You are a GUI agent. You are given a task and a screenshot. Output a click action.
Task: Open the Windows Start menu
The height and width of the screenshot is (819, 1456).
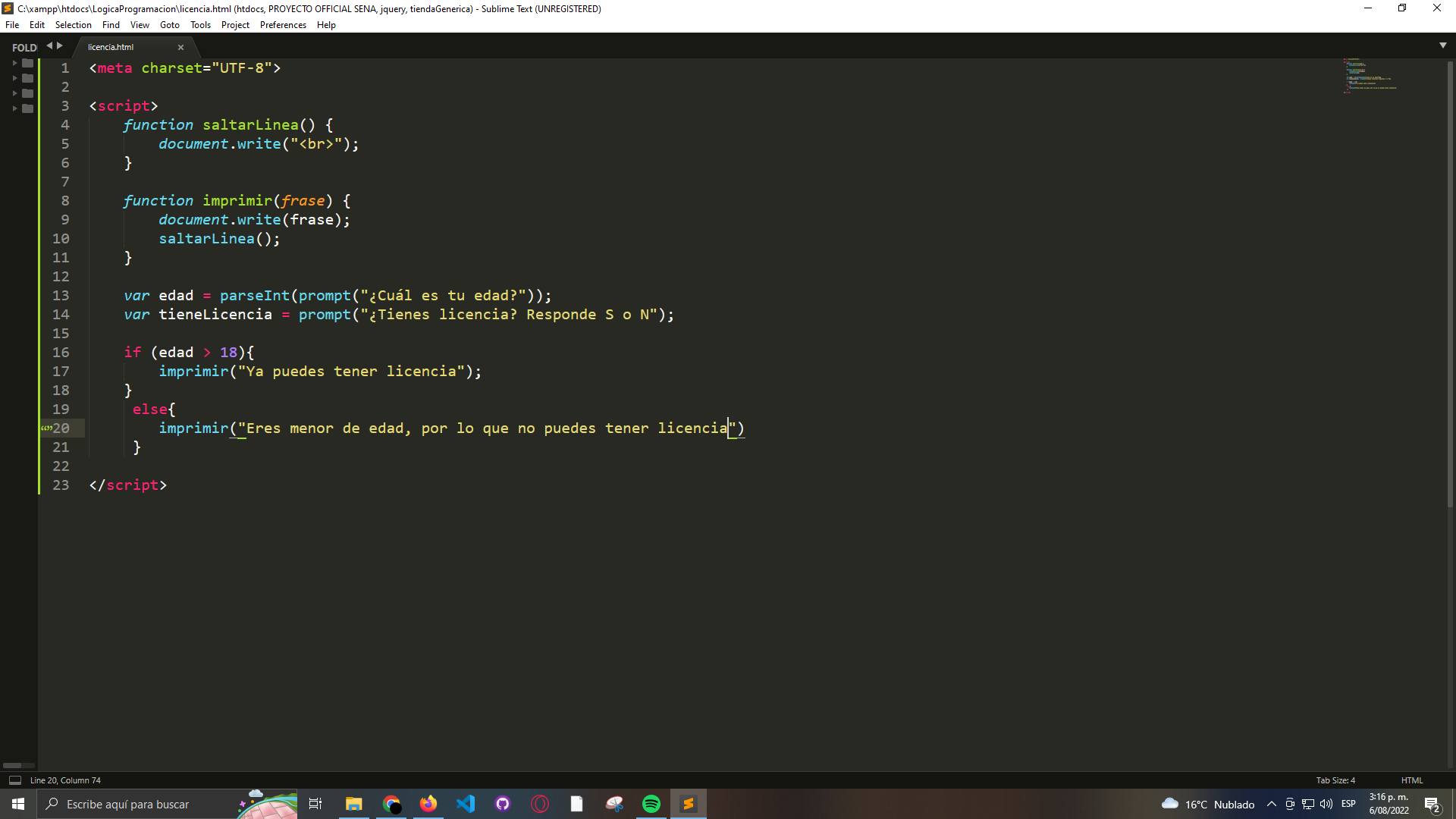(18, 804)
